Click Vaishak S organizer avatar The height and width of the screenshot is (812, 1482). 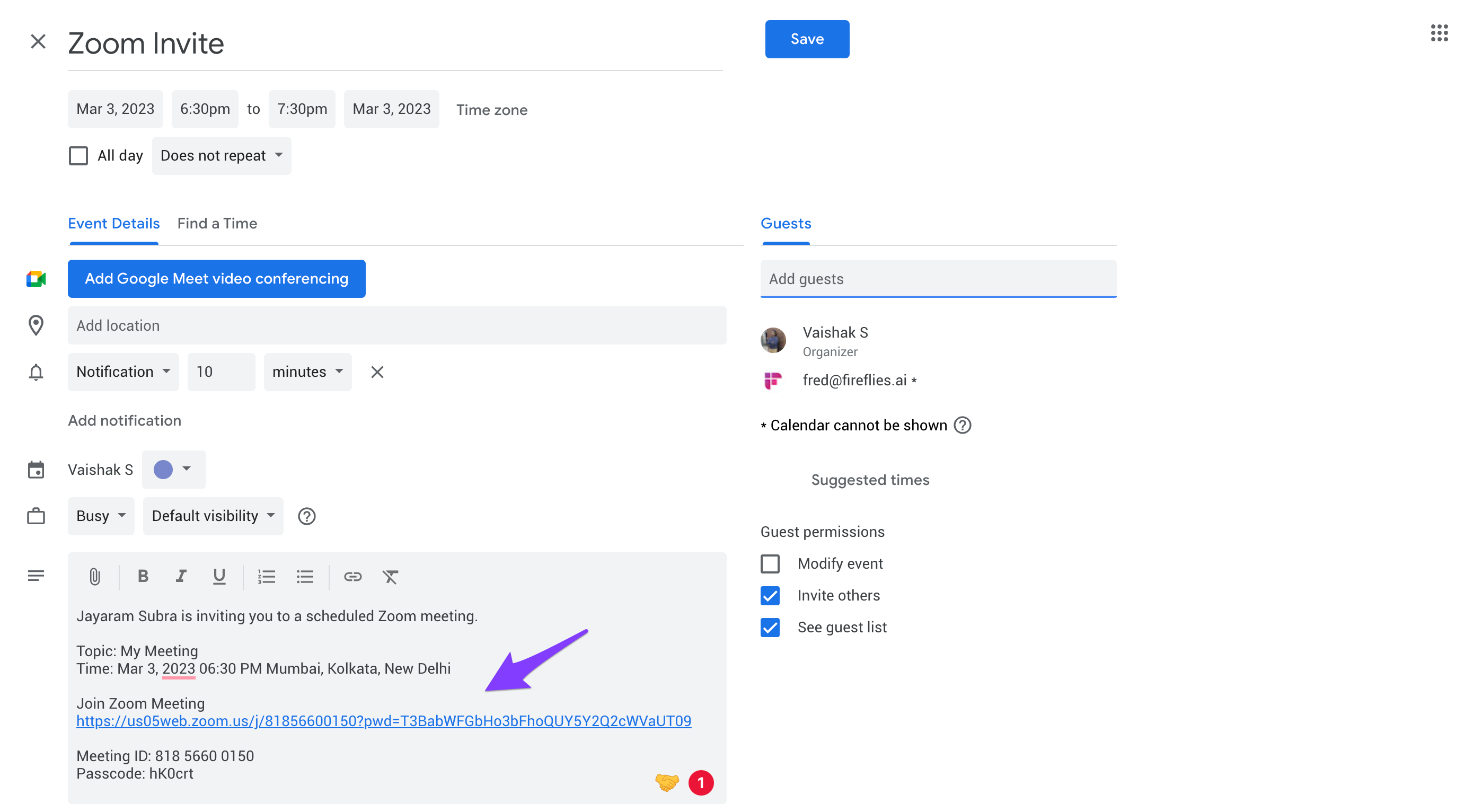click(x=773, y=340)
